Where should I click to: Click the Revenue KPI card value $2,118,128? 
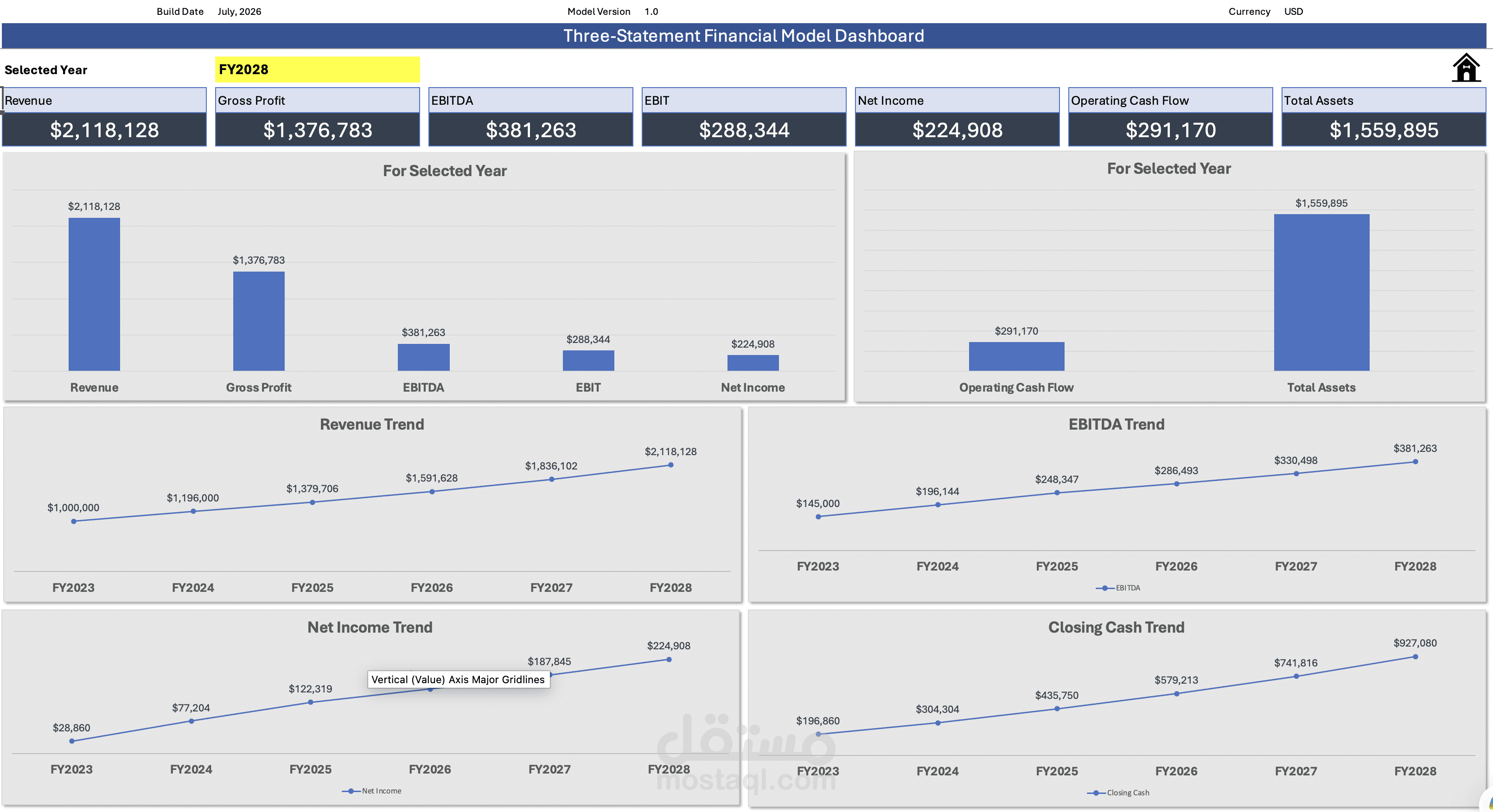pos(104,130)
